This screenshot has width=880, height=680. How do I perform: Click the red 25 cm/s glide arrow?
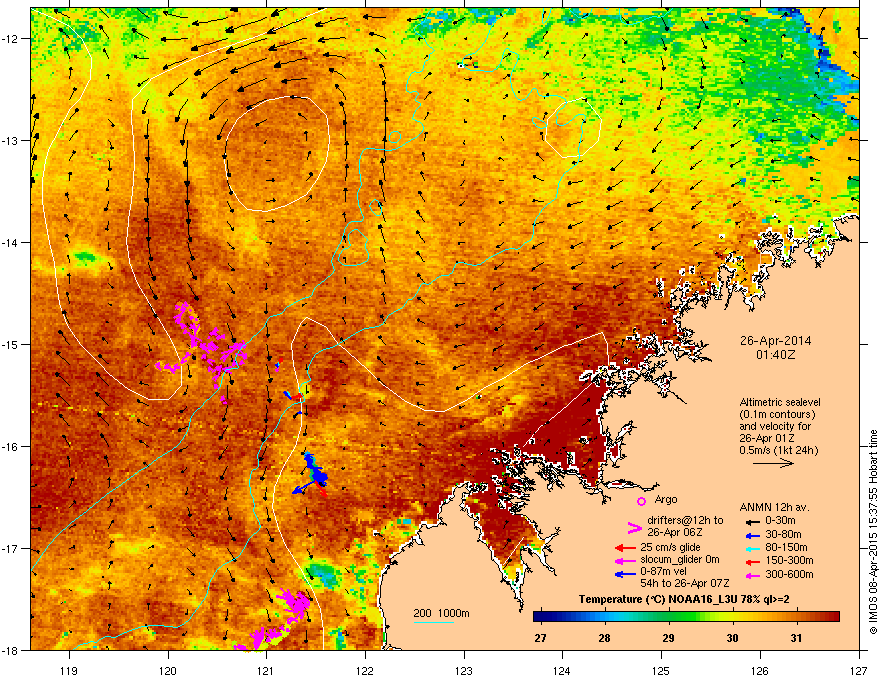click(625, 548)
